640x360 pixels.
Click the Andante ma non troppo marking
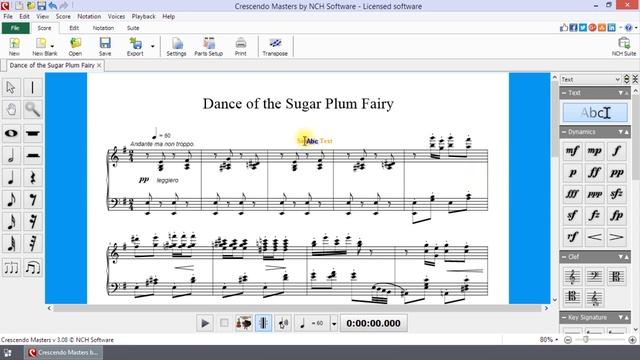click(x=162, y=144)
